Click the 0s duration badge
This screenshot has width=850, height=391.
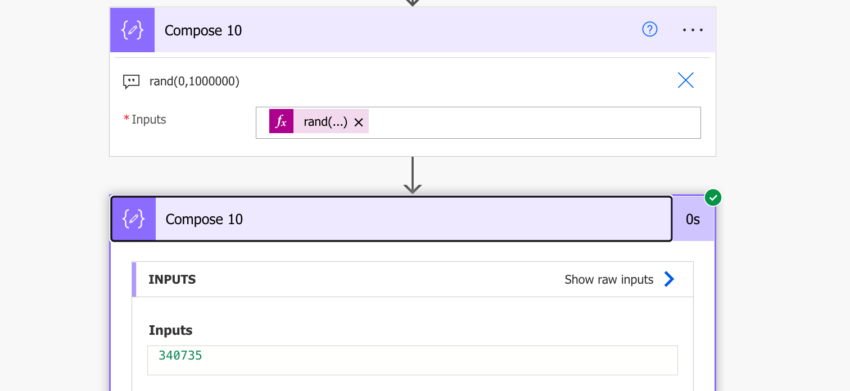tap(692, 219)
